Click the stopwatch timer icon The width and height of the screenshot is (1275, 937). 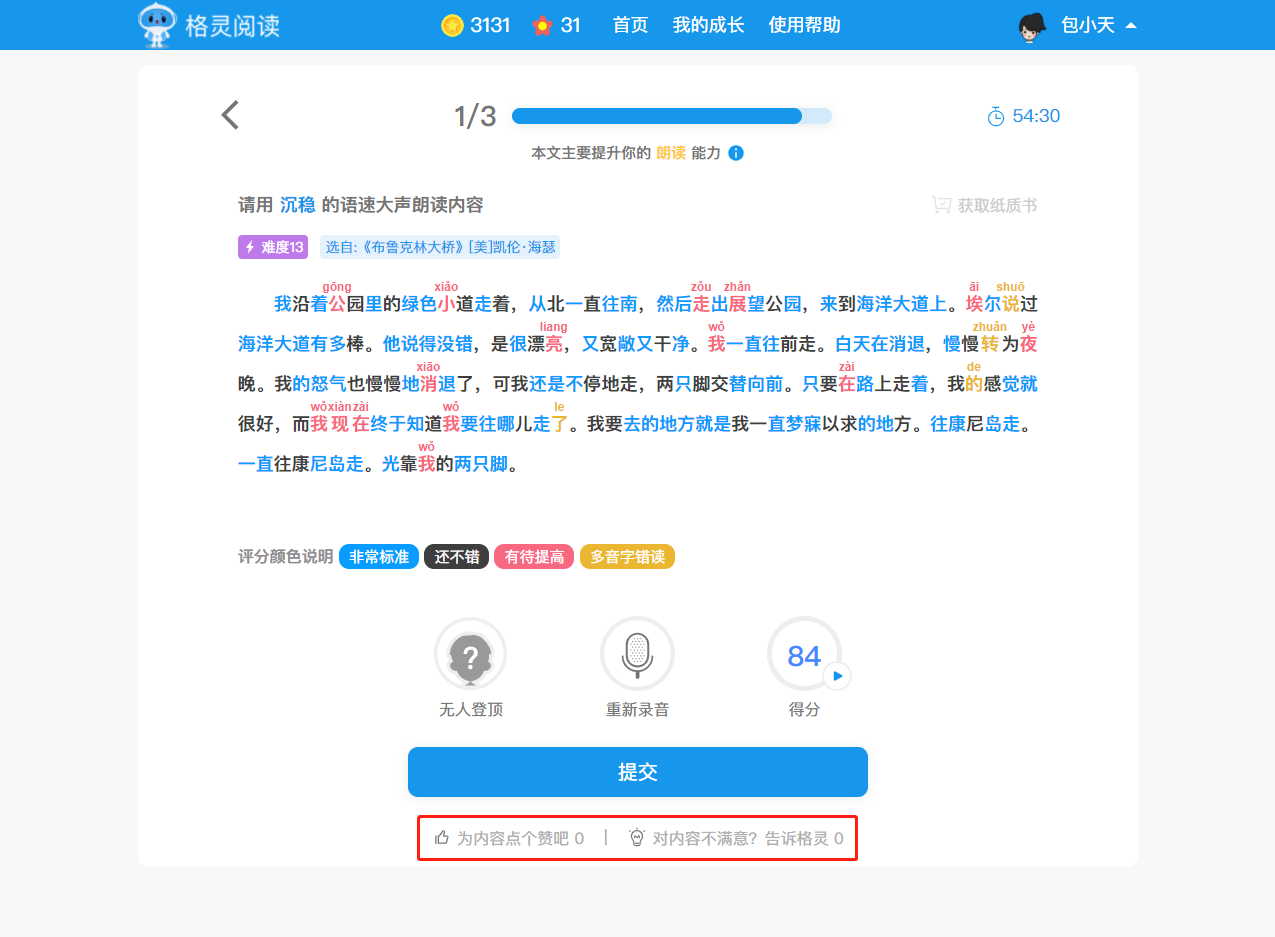(x=996, y=117)
